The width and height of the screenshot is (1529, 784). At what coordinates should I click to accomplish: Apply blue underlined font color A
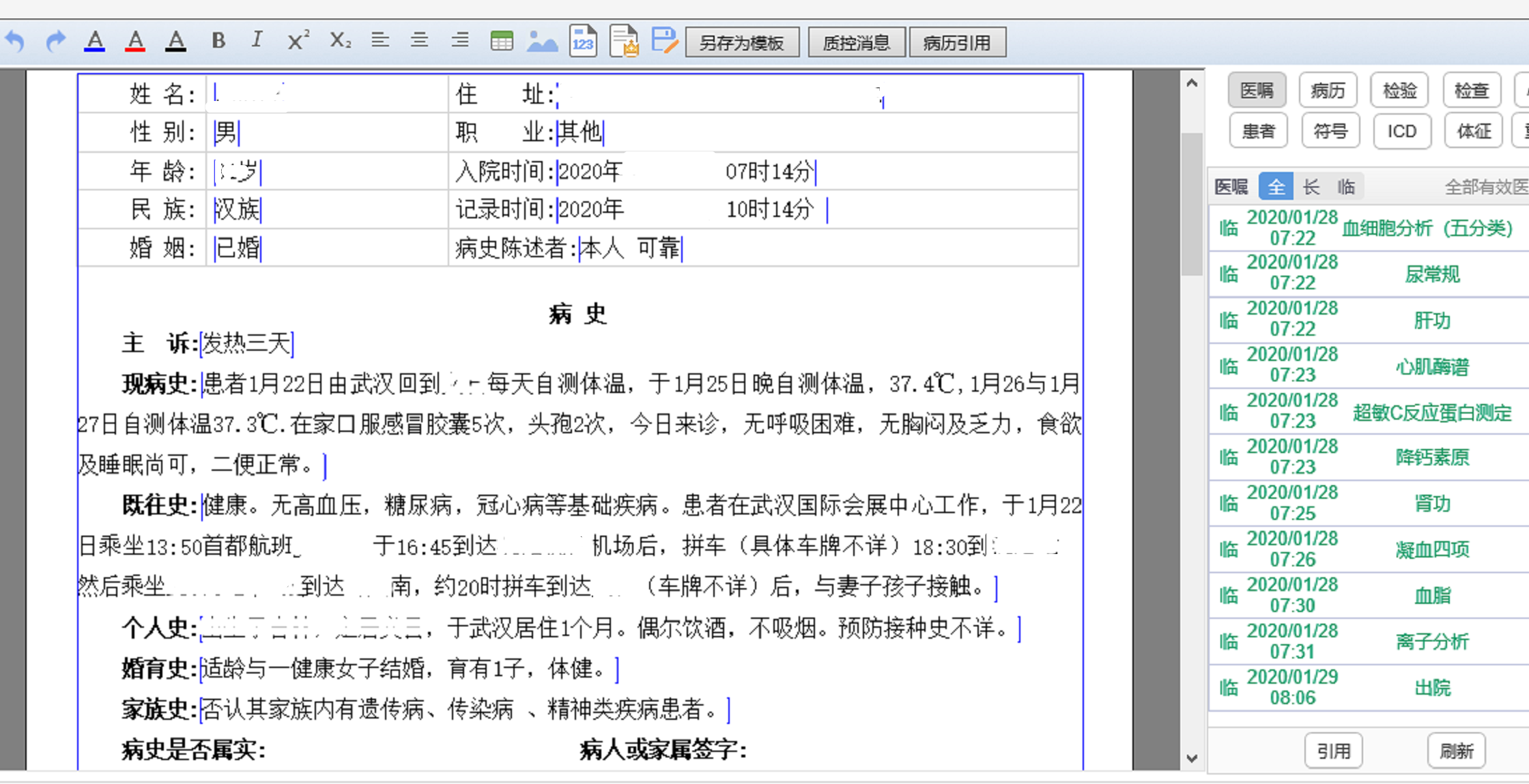[x=95, y=42]
